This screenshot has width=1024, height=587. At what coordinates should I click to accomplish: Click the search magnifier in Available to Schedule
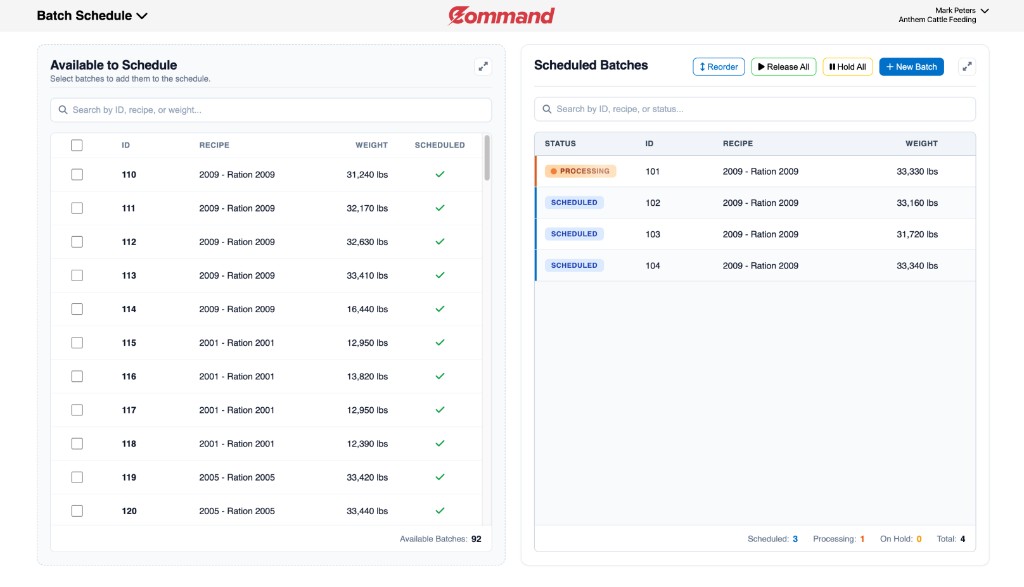pyautogui.click(x=65, y=109)
